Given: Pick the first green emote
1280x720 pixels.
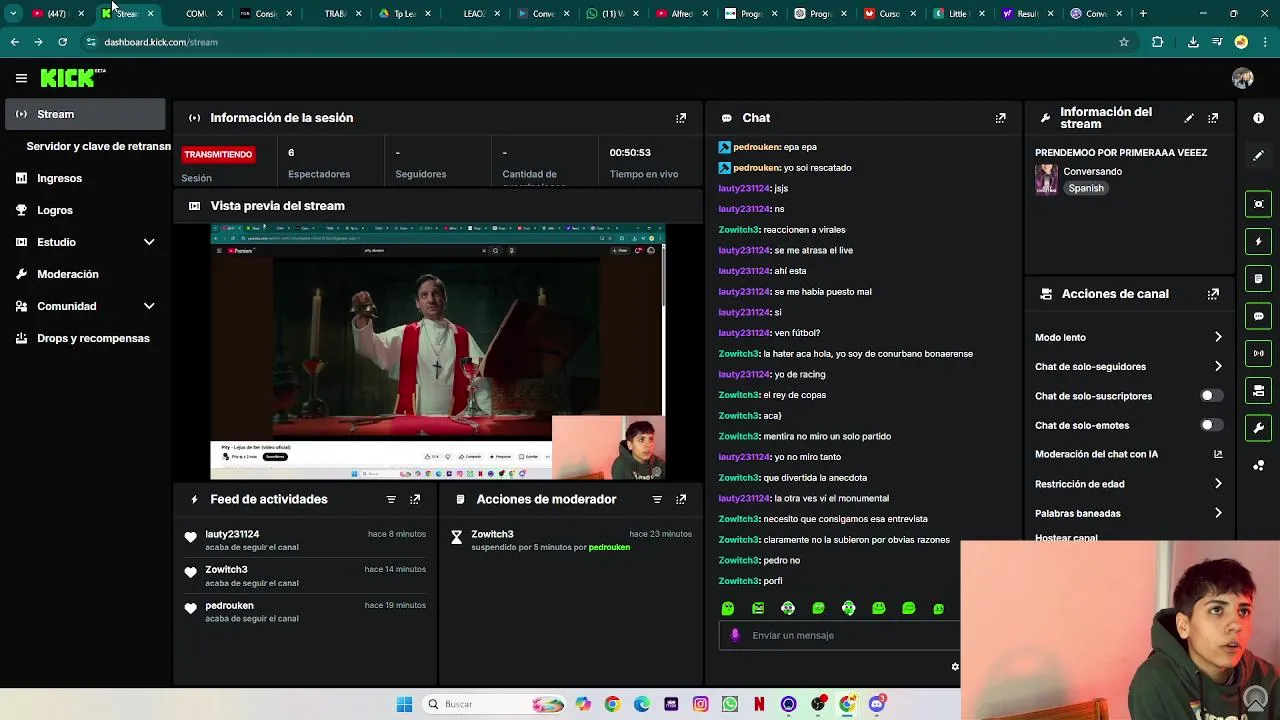Looking at the screenshot, I should tap(728, 608).
